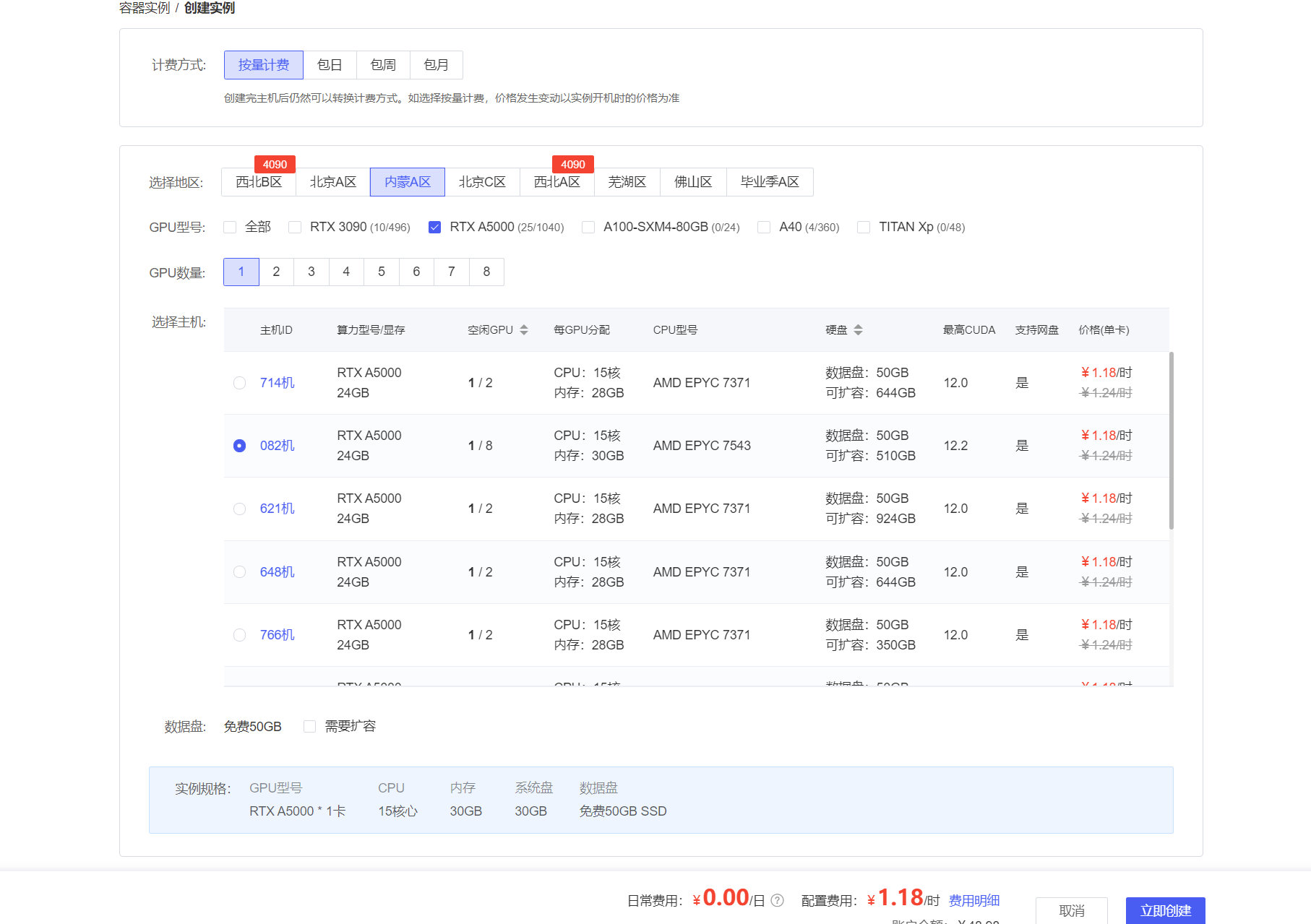
Task: Click the 可扩容: 350GB disk value
Action: pos(871,645)
